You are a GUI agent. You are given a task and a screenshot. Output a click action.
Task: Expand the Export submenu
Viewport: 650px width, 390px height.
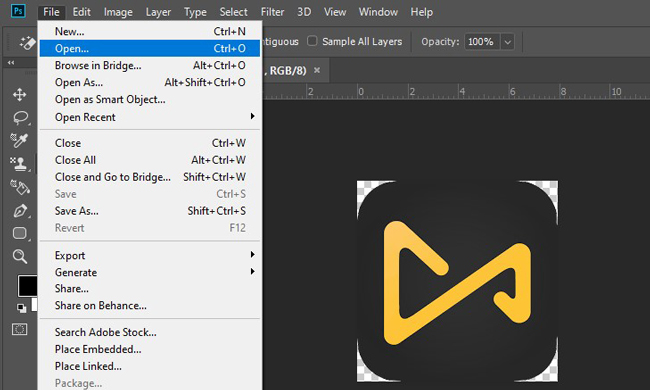(150, 255)
